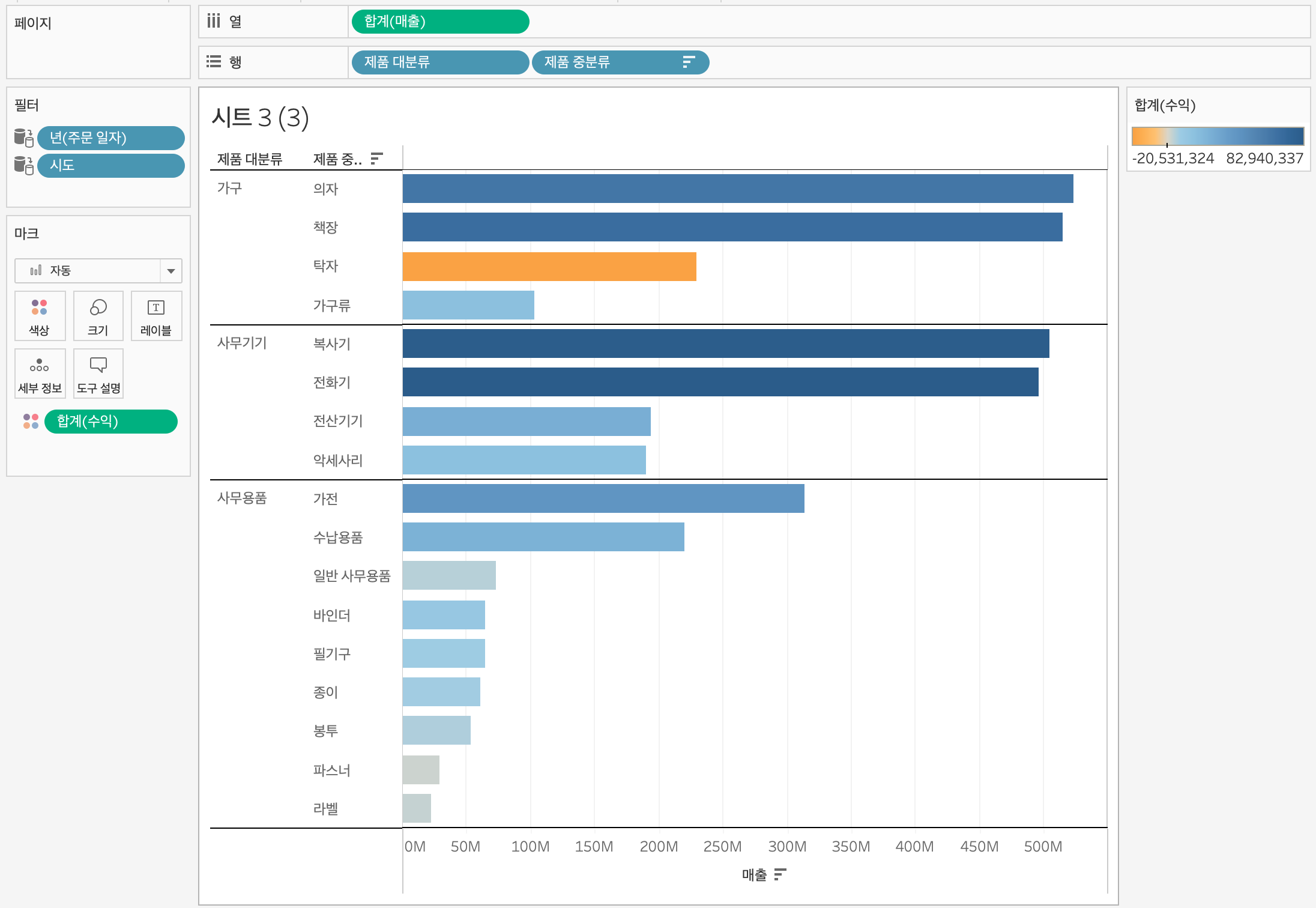Image resolution: width=1316 pixels, height=908 pixels.
Task: Click sort icon in 제품 중.. column header
Action: tap(376, 159)
